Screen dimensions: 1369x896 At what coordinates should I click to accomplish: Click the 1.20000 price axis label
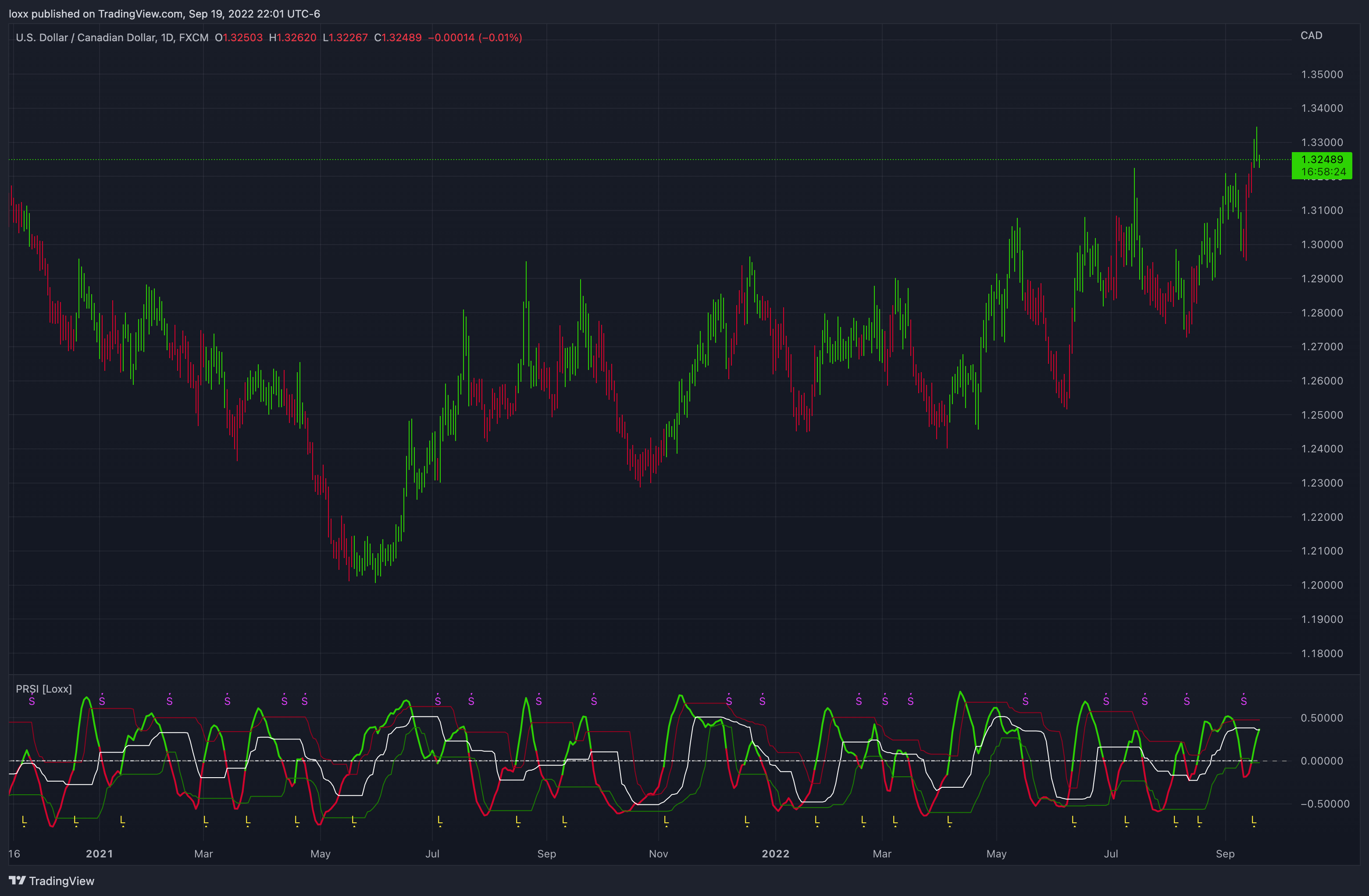point(1323,585)
